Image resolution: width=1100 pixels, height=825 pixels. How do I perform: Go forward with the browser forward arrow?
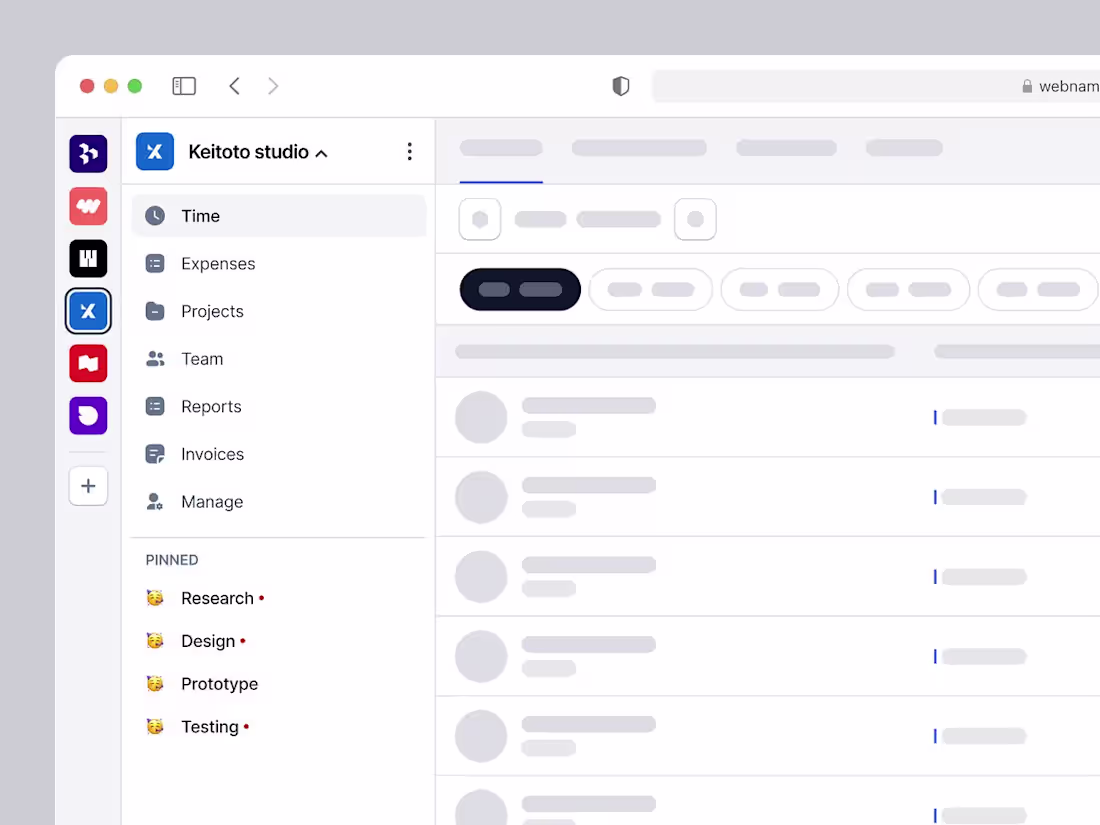[x=273, y=86]
